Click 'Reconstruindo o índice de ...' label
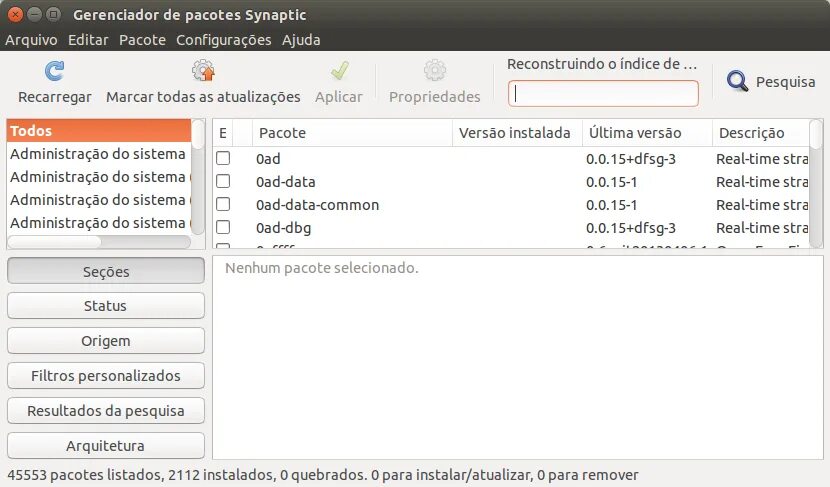The width and height of the screenshot is (830, 487). coord(602,64)
